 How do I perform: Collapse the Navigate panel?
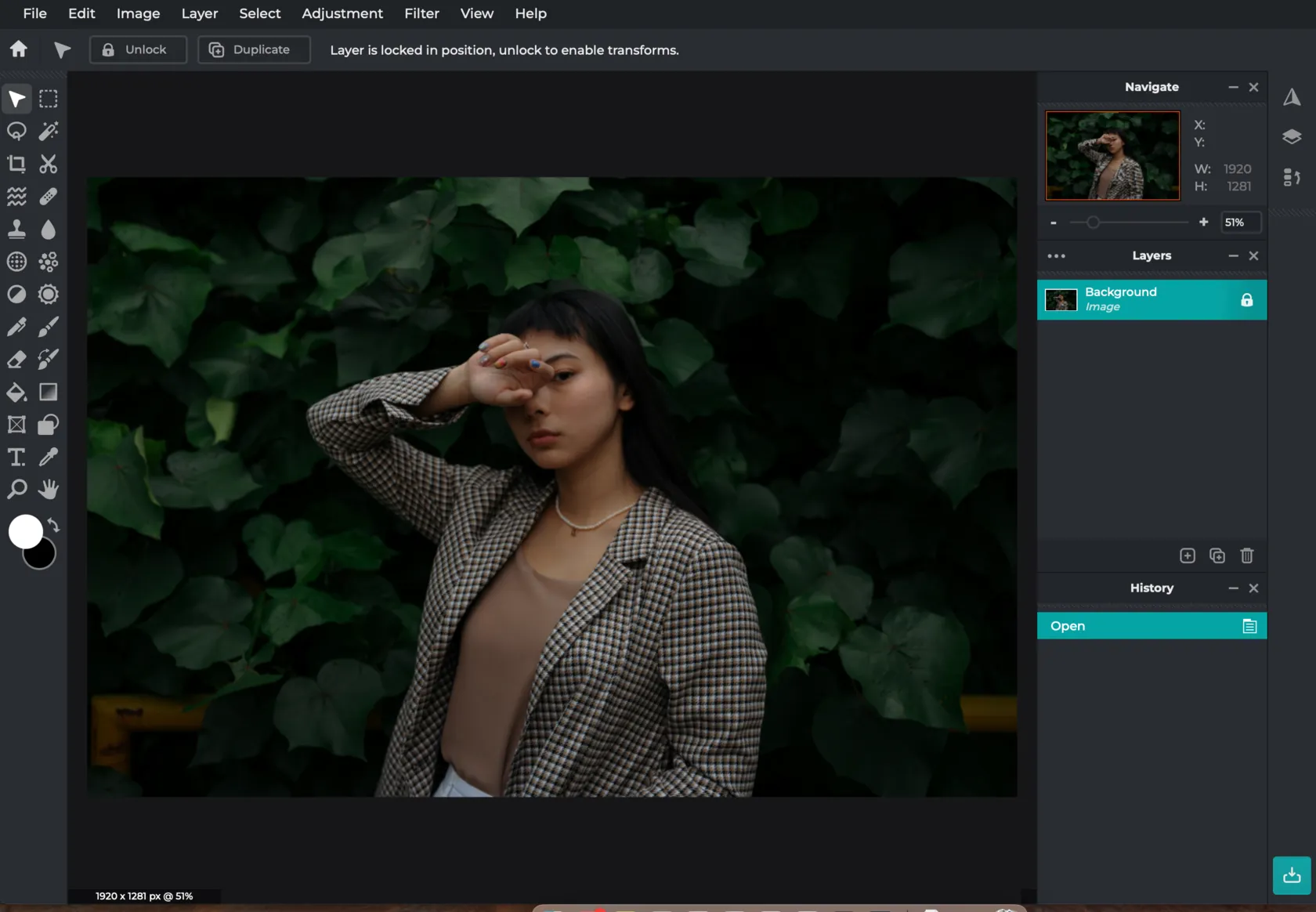pyautogui.click(x=1233, y=87)
